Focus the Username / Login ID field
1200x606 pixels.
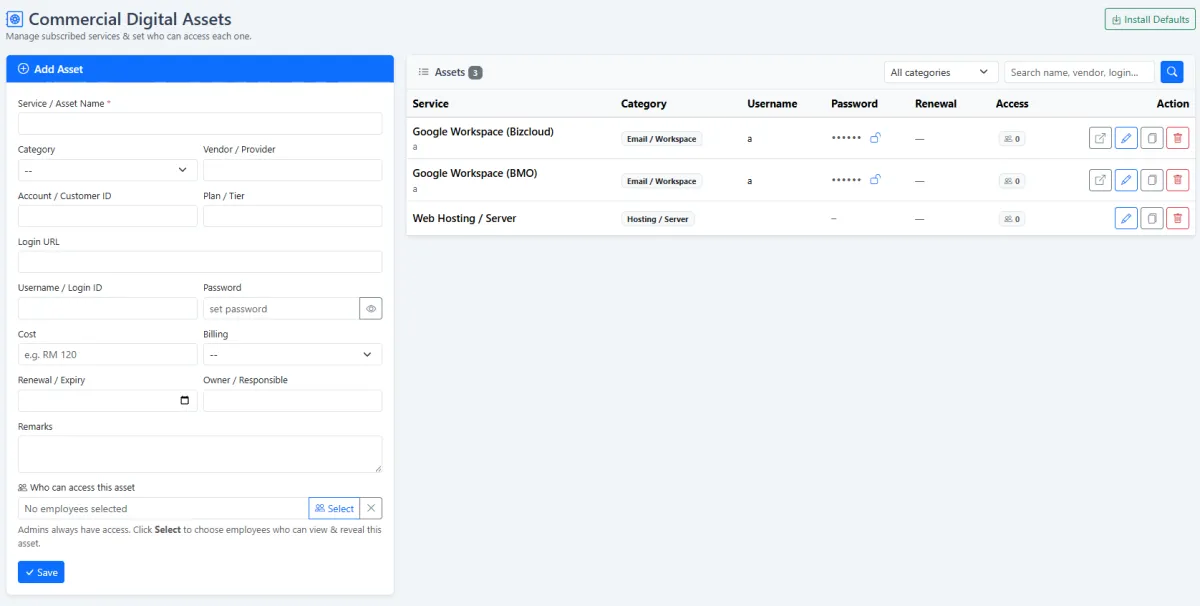click(x=108, y=308)
